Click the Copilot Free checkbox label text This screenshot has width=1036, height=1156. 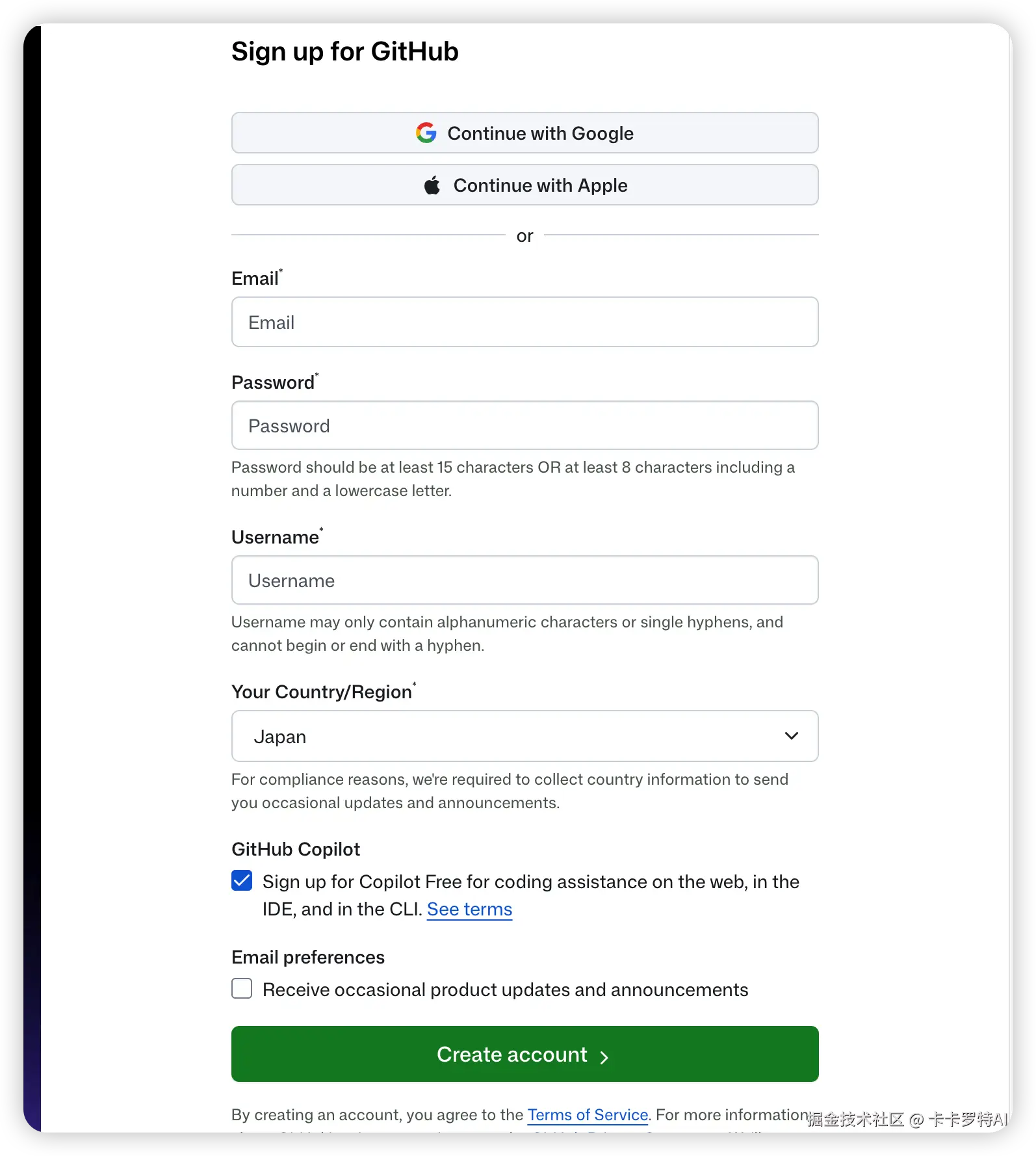tap(531, 895)
